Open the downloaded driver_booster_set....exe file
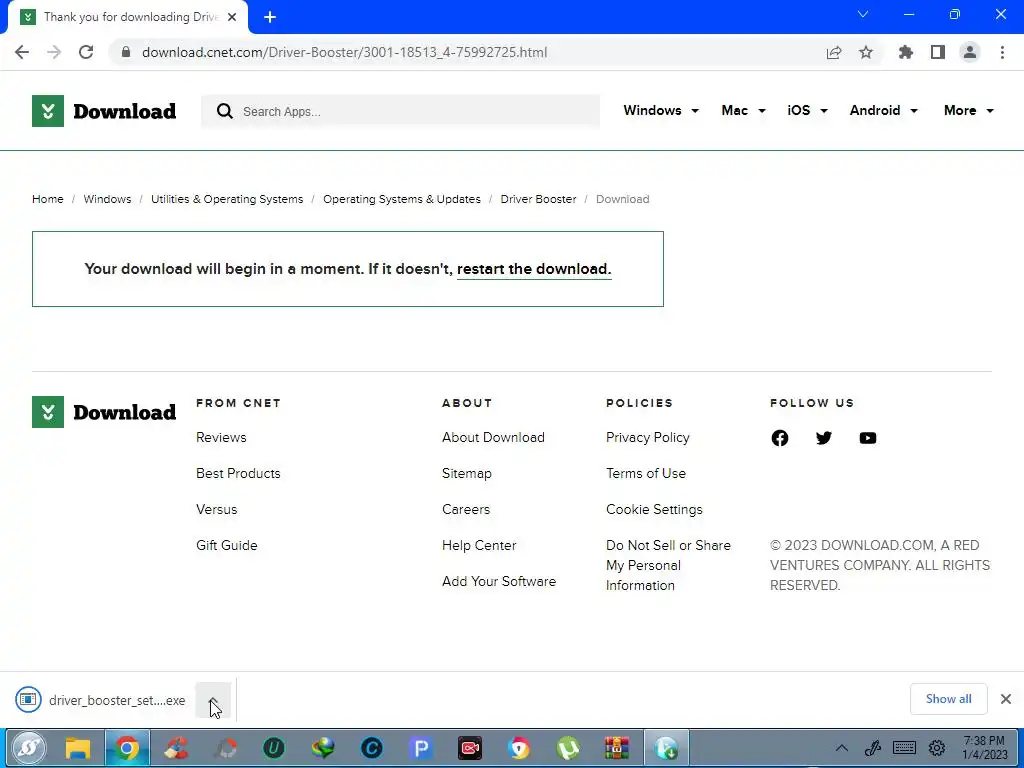This screenshot has width=1024, height=768. [101, 700]
